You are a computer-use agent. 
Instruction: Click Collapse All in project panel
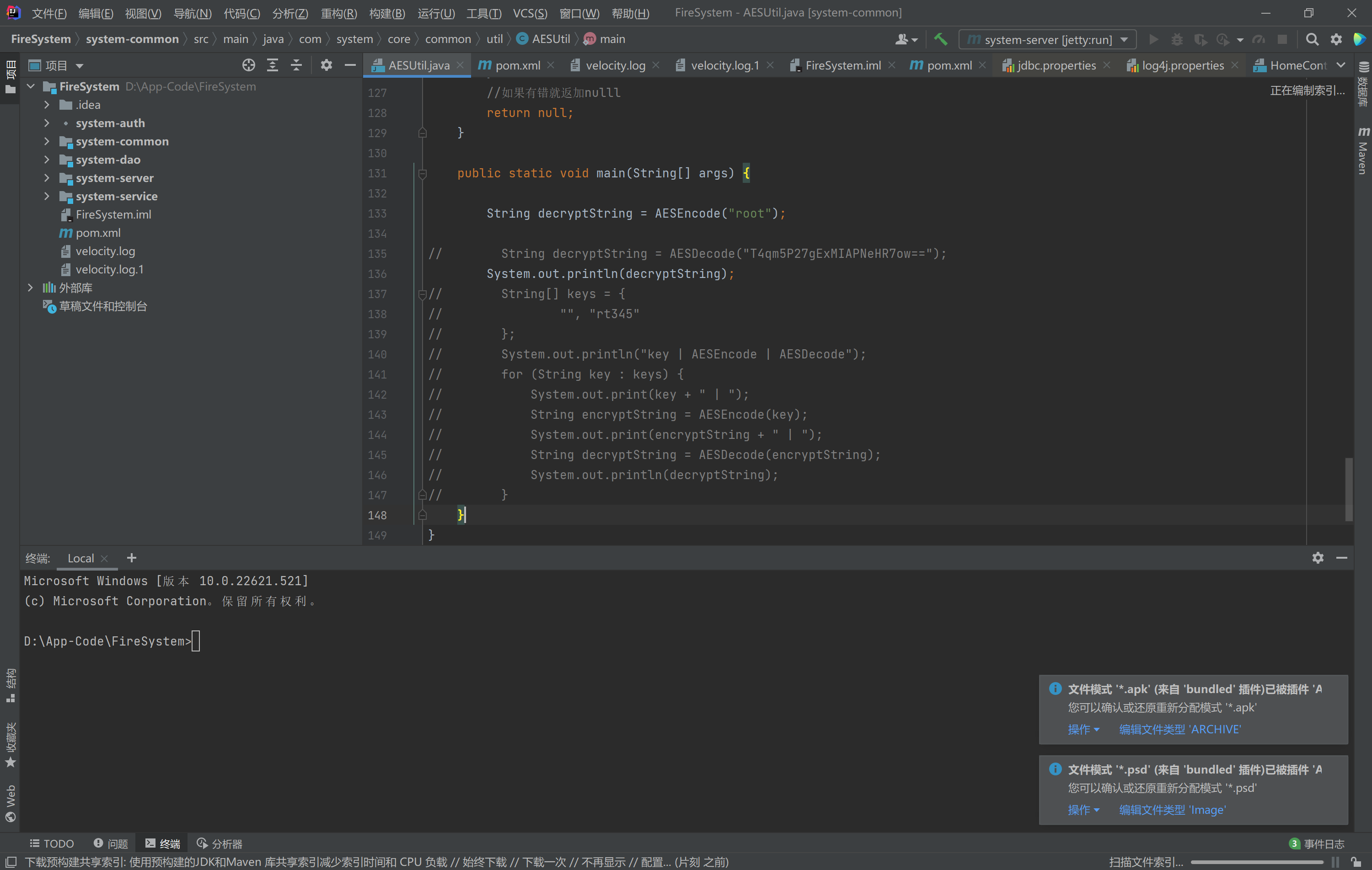296,65
